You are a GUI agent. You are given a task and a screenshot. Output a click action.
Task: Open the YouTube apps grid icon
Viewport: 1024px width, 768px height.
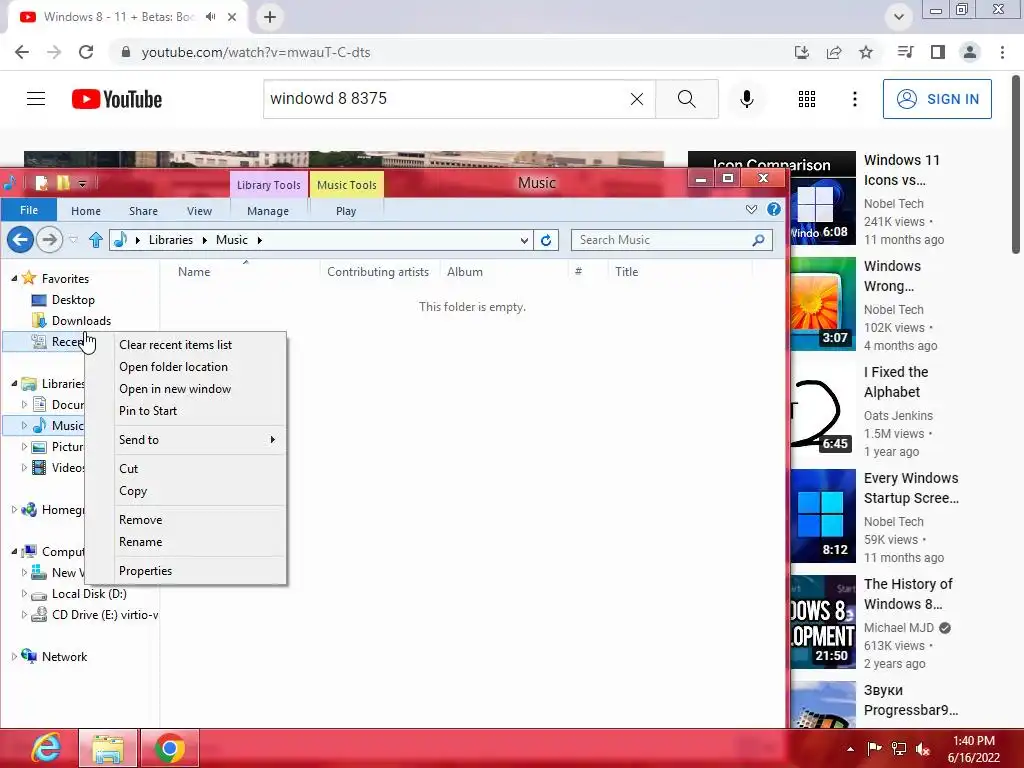[807, 99]
